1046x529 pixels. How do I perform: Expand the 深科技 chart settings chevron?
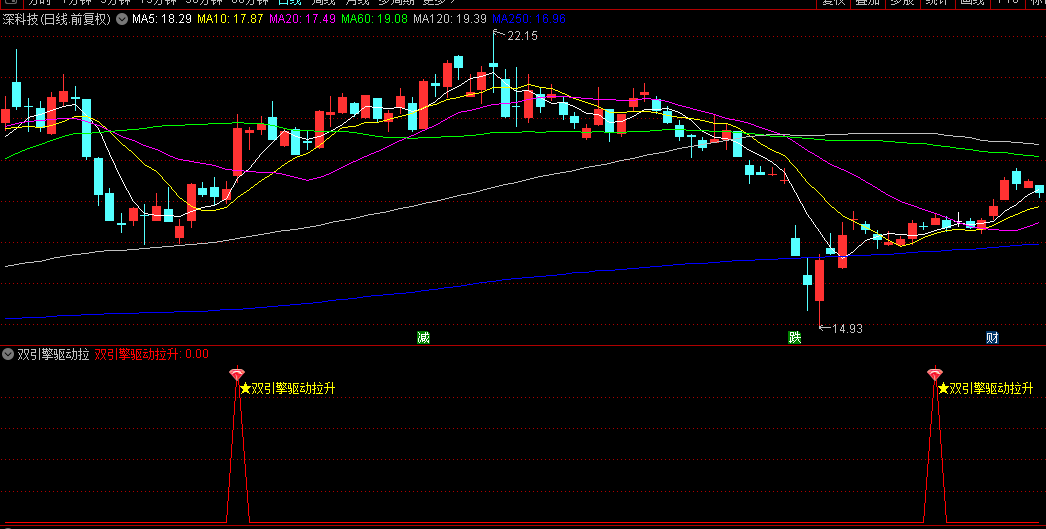coord(121,19)
